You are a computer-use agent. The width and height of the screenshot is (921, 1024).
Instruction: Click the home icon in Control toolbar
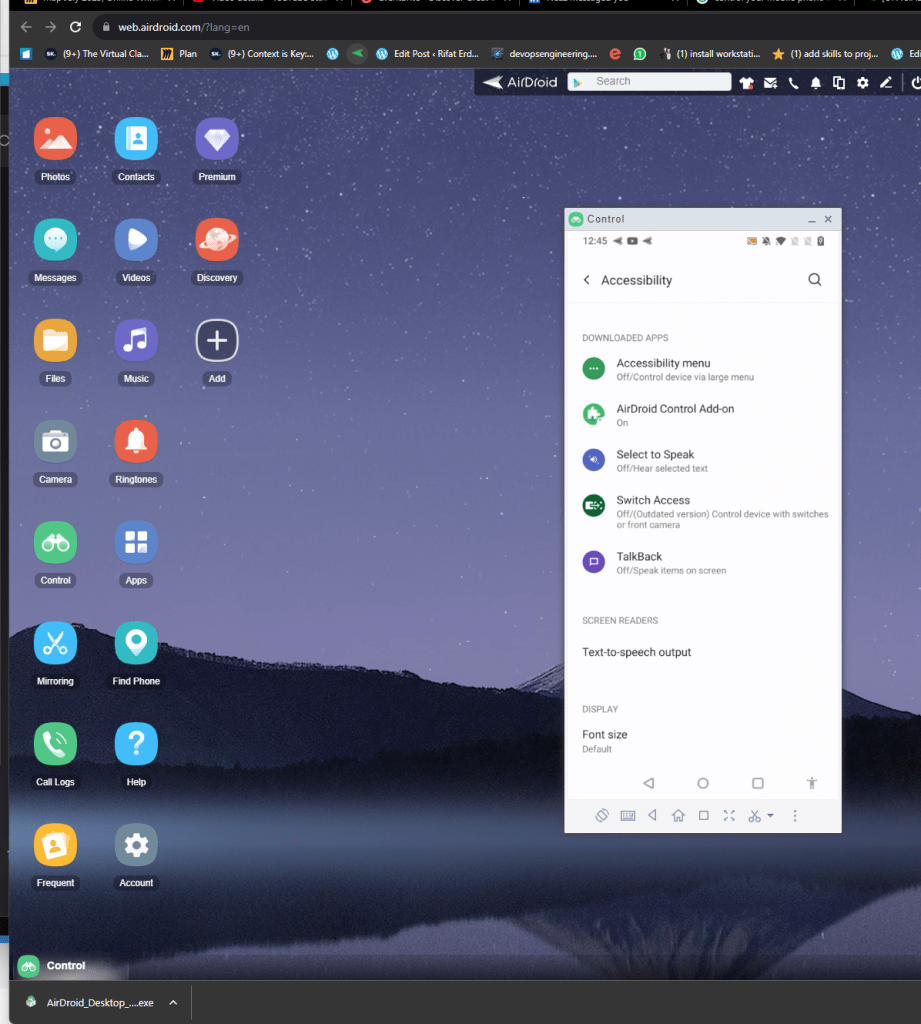coord(678,816)
